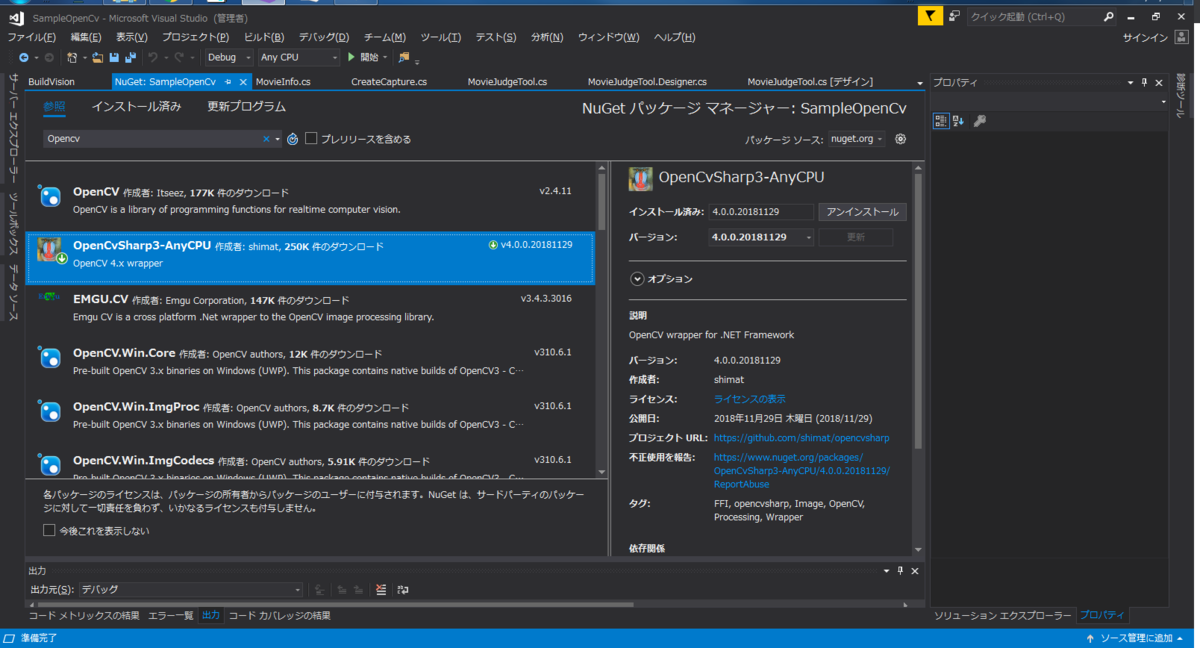Image resolution: width=1200 pixels, height=648 pixels.
Task: Click the pin icon on NuGet tab
Action: [x=228, y=81]
